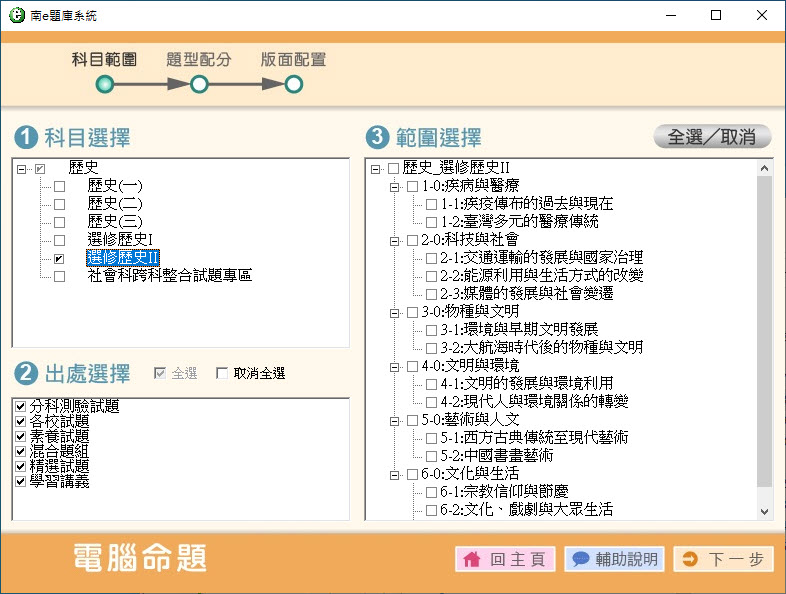Viewport: 786px width, 594px height.
Task: Click the 題型配分 step circle
Action: 199,85
